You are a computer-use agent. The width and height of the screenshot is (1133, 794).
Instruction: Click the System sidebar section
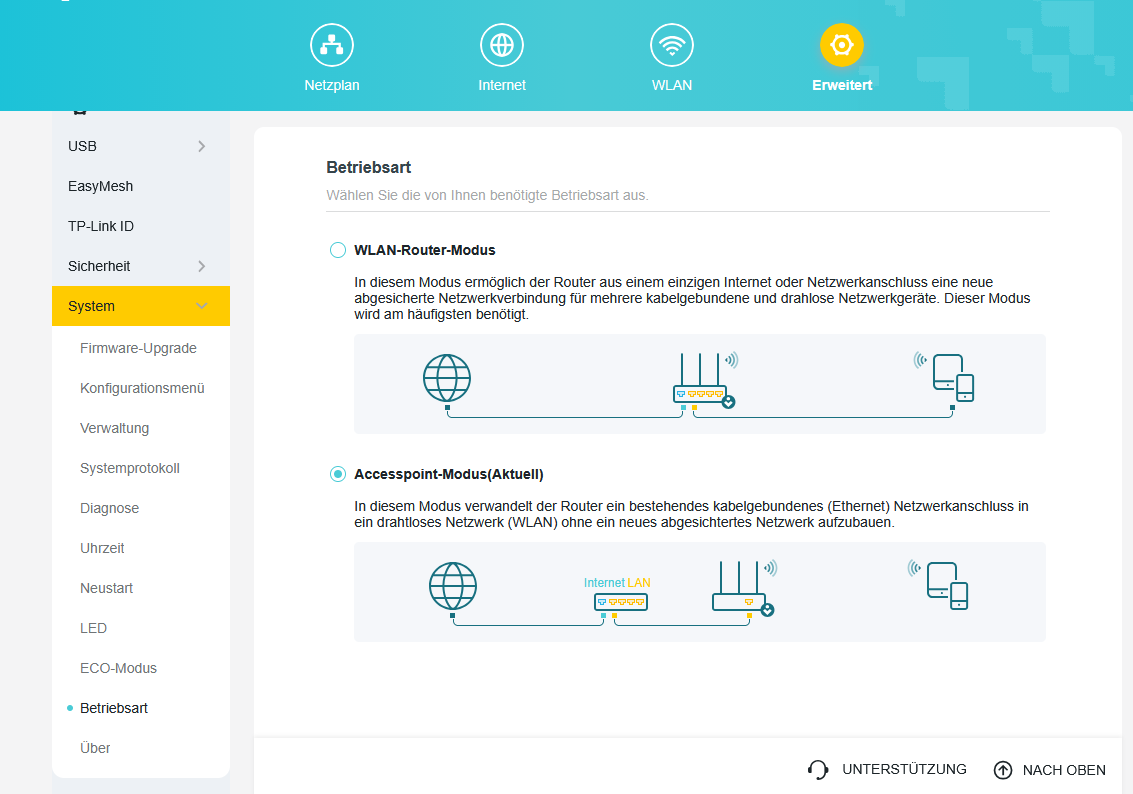click(141, 306)
